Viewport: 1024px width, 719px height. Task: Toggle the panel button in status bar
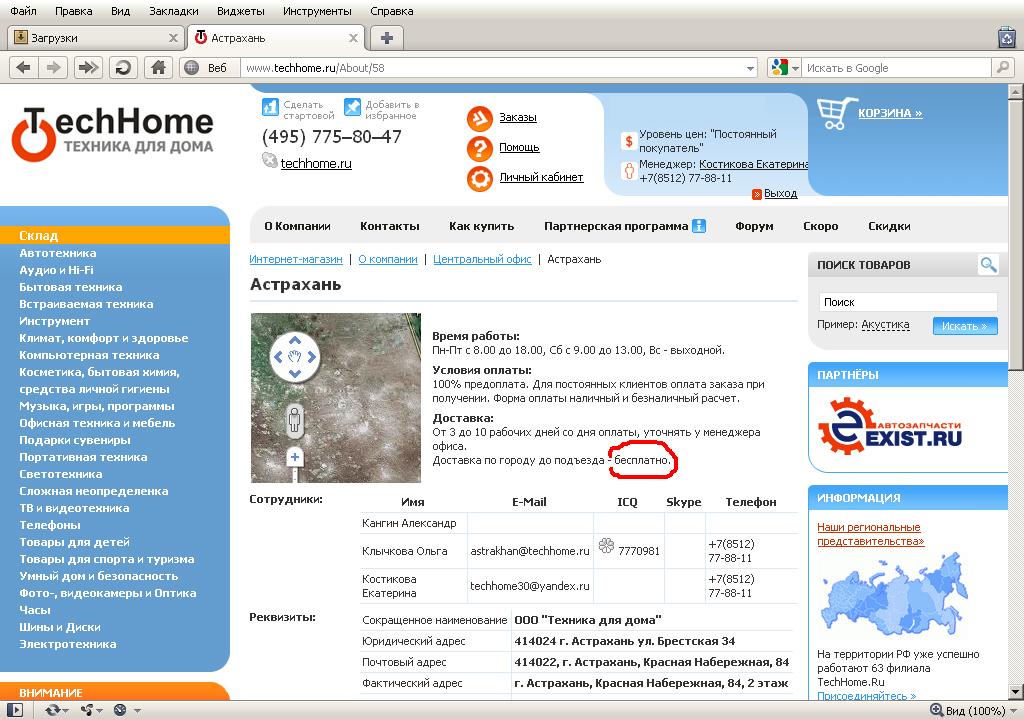14,710
